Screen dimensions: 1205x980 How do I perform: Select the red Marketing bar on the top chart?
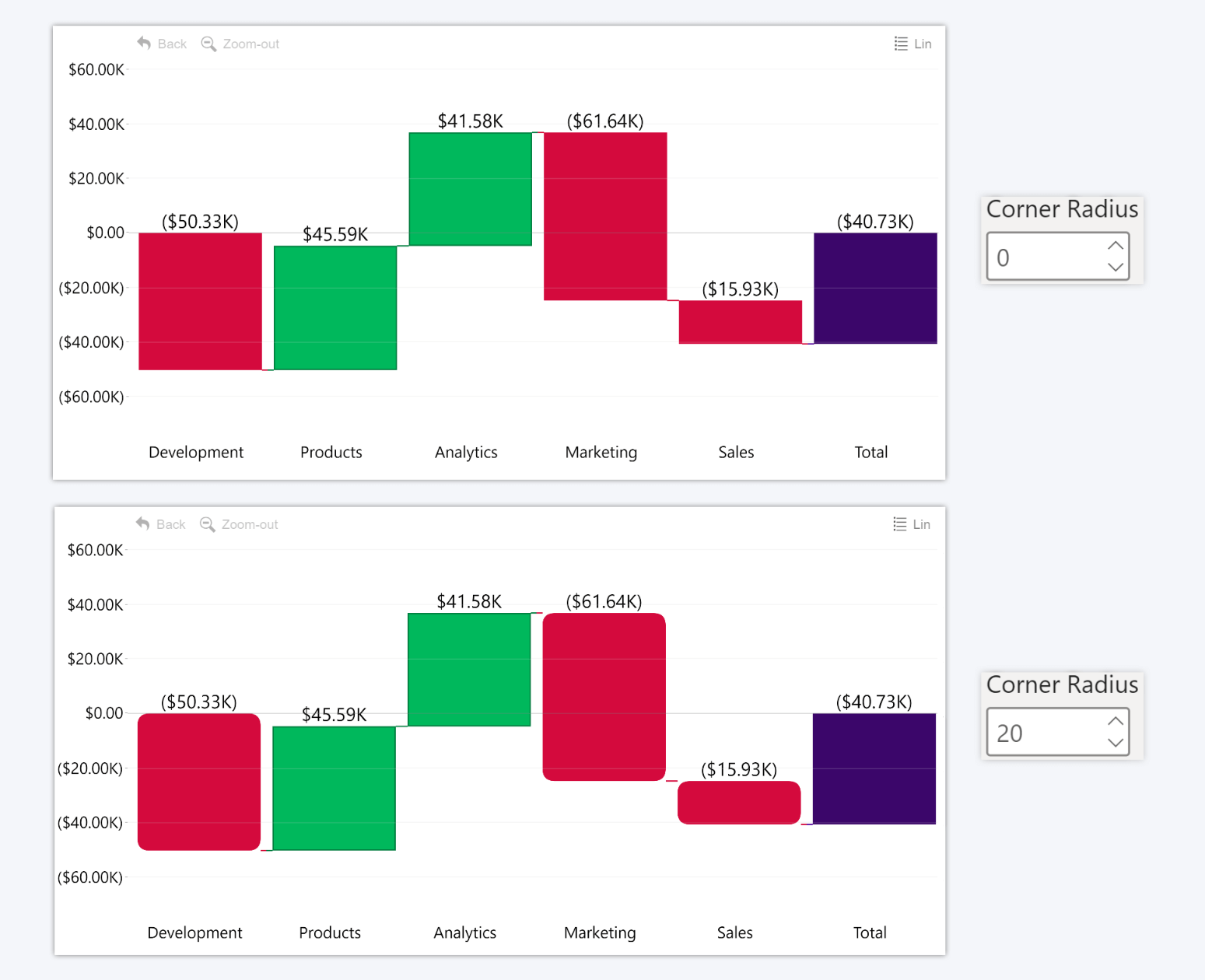[x=604, y=214]
